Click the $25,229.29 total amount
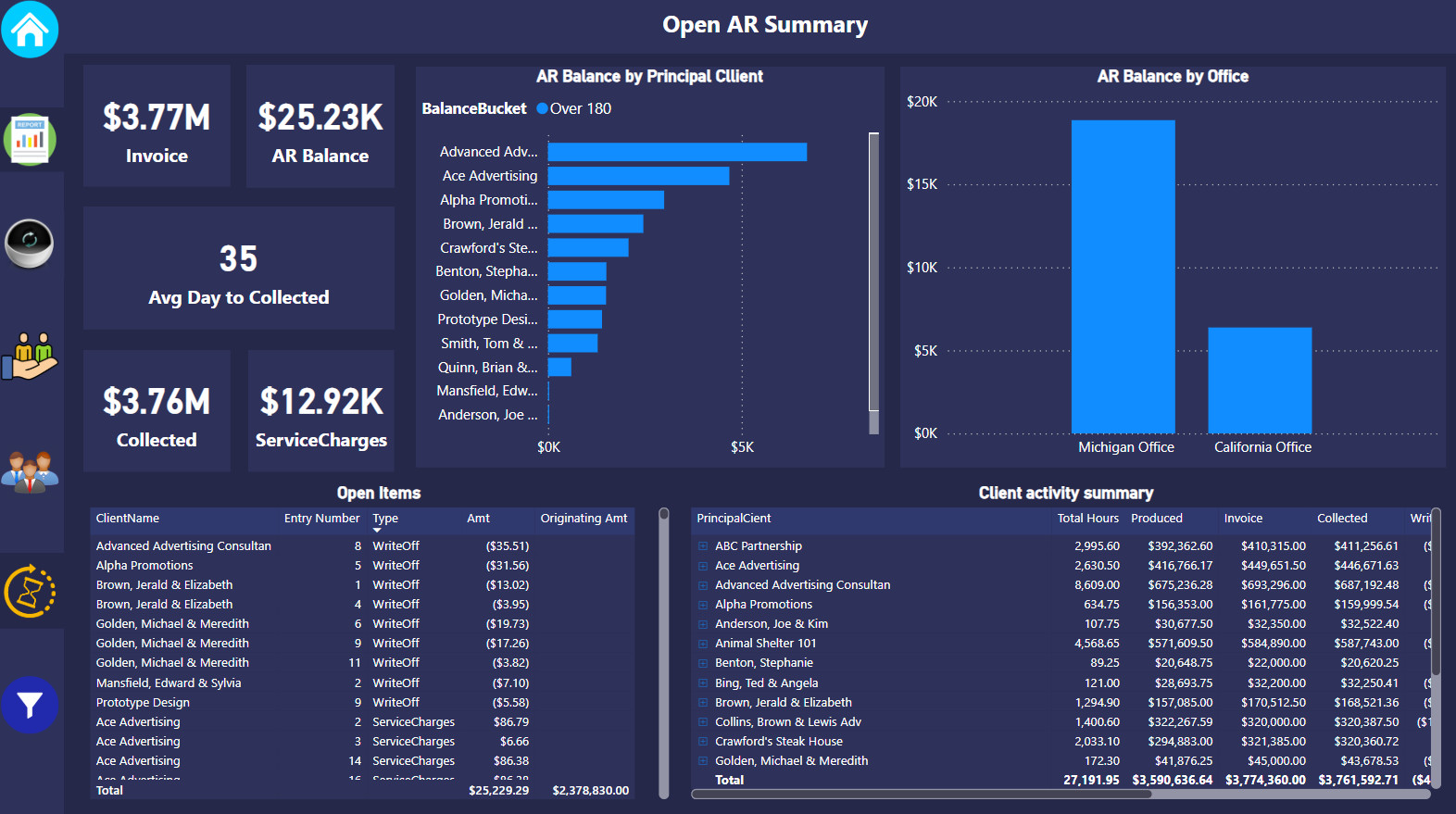 point(499,791)
